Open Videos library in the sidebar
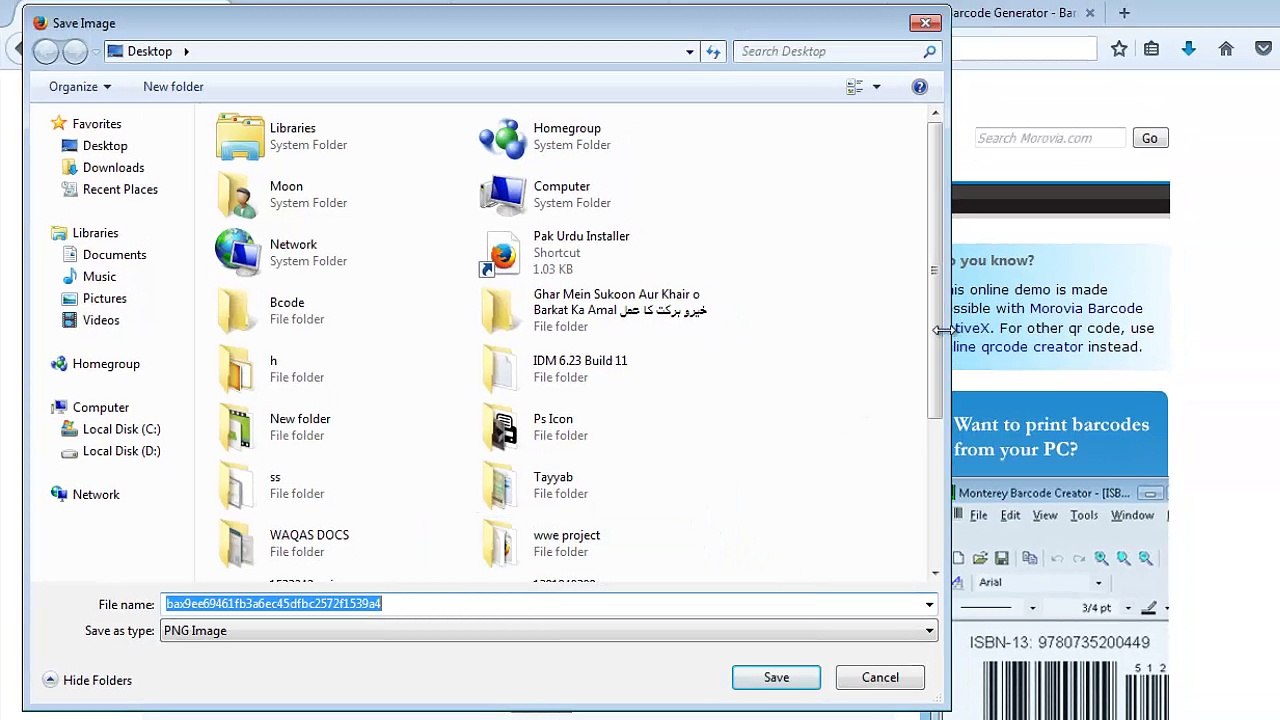Image resolution: width=1280 pixels, height=720 pixels. pos(90,321)
